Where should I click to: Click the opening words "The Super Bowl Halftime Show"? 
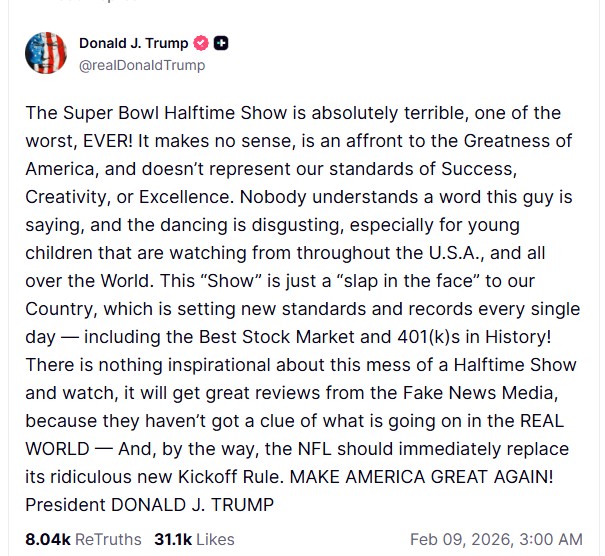tap(140, 113)
